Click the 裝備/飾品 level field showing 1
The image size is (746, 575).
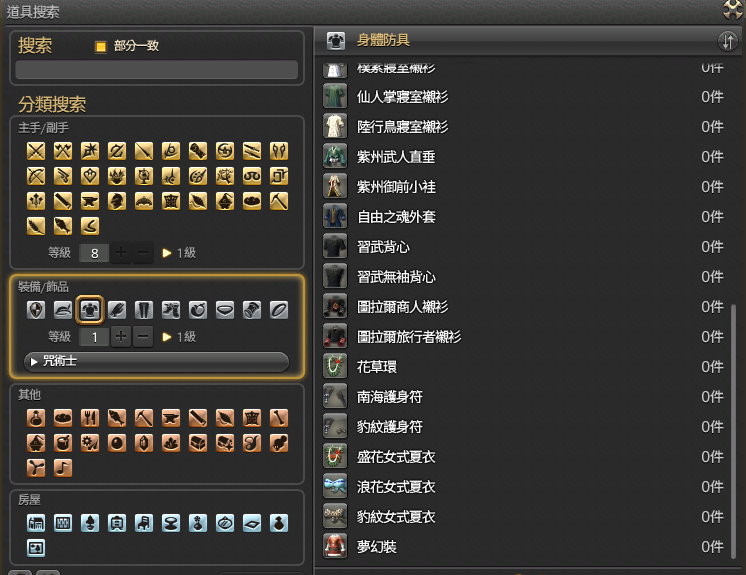(94, 337)
